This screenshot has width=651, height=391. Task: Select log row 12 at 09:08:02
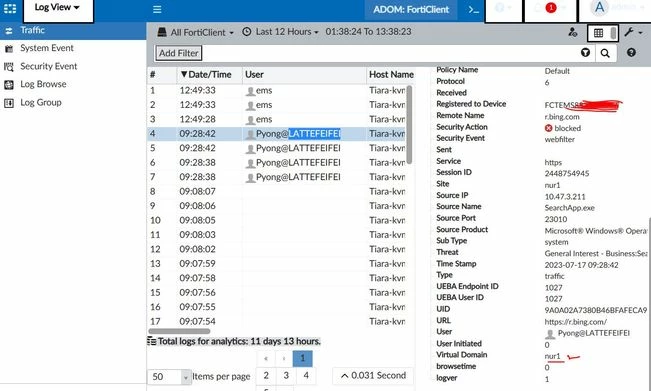tap(276, 249)
